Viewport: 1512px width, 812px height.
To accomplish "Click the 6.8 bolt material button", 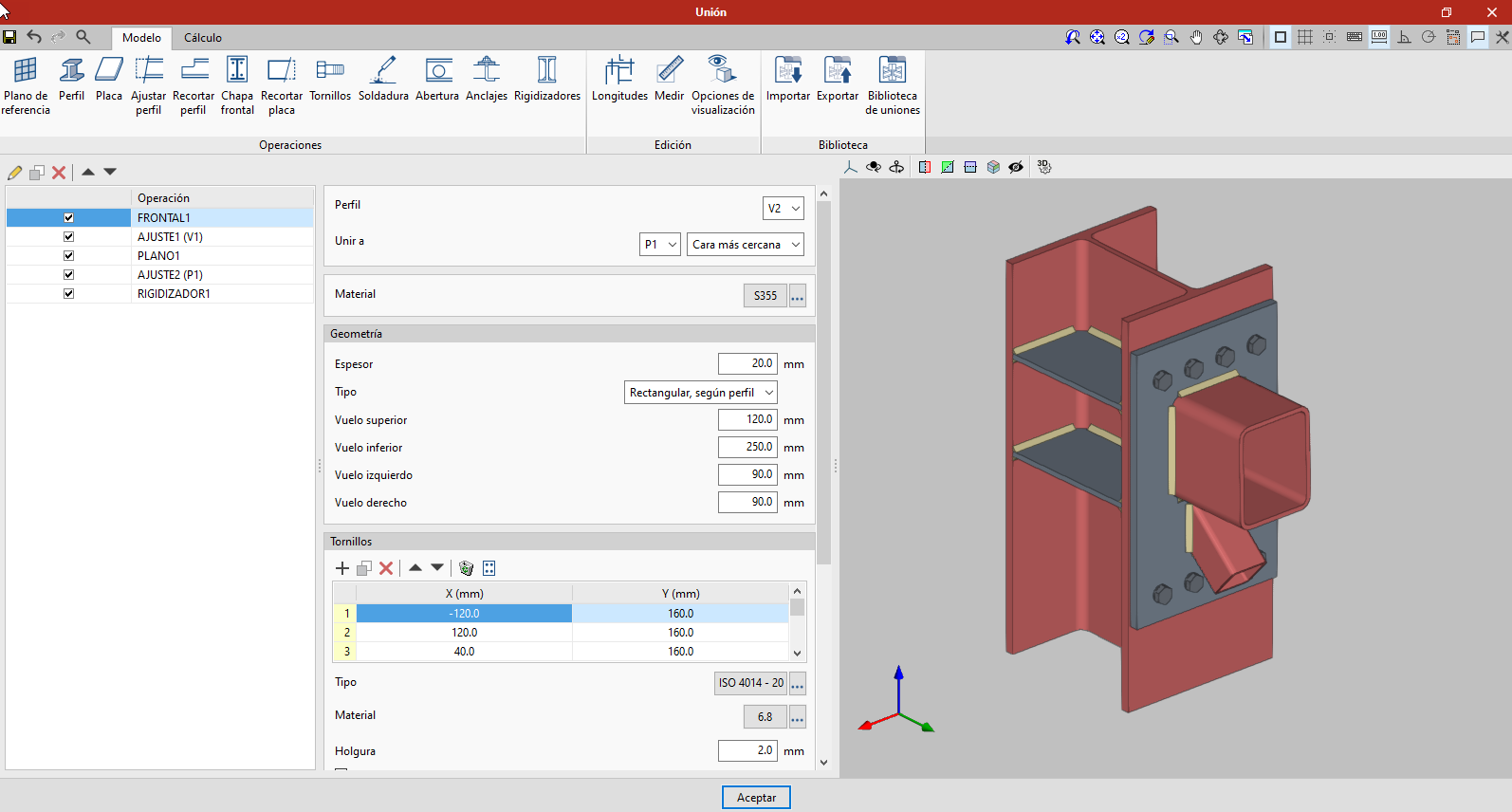I will 765,717.
